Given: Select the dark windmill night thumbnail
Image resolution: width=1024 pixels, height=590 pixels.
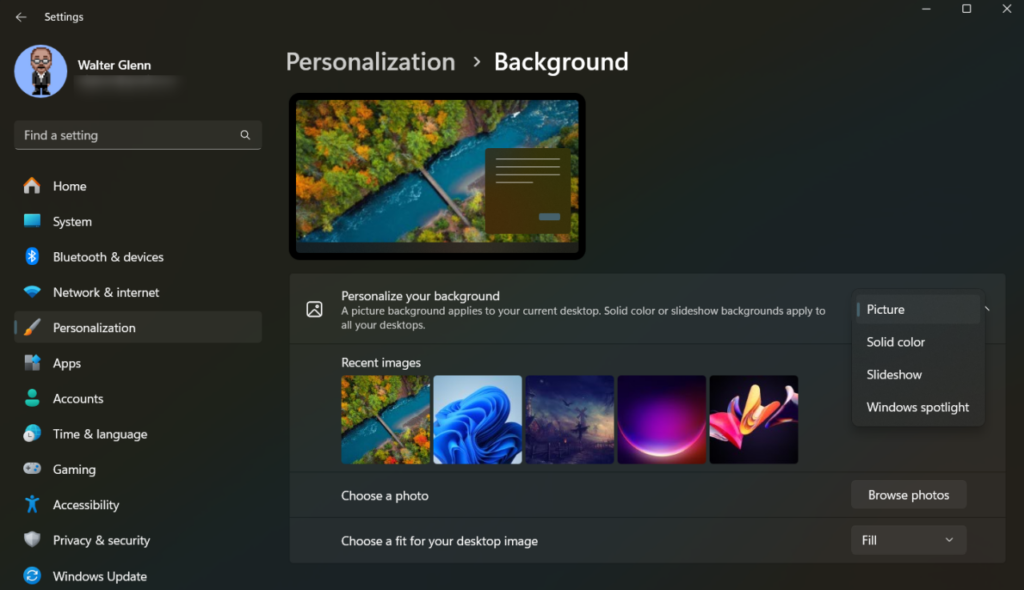Looking at the screenshot, I should (569, 419).
